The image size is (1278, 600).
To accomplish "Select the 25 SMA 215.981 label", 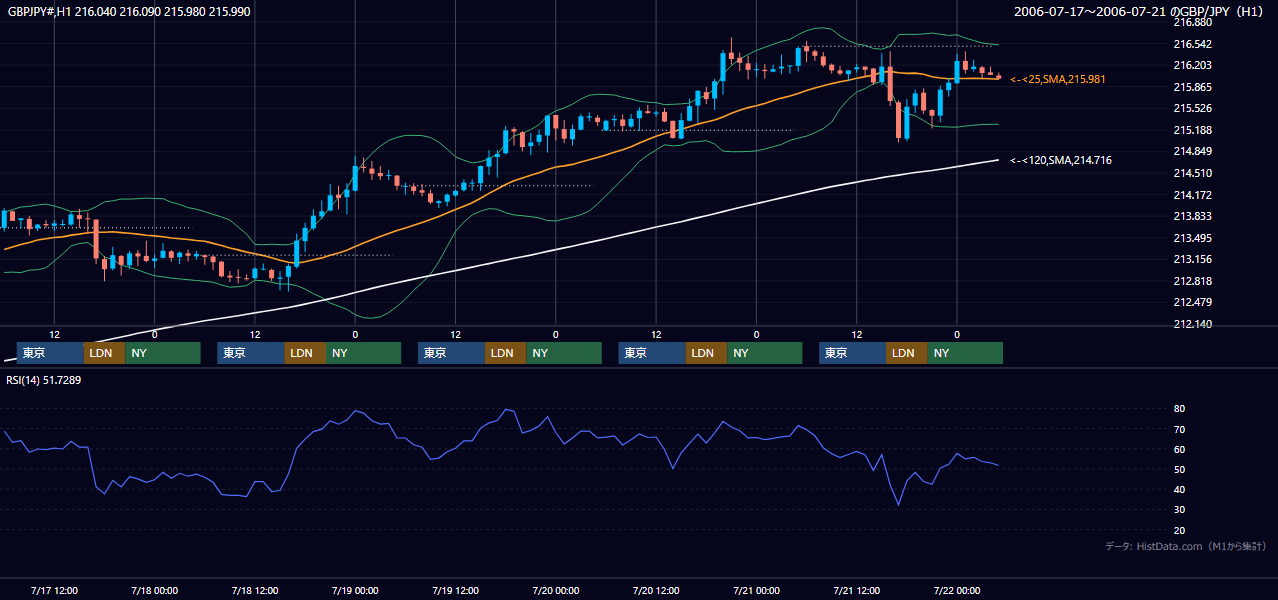I will [x=1058, y=79].
